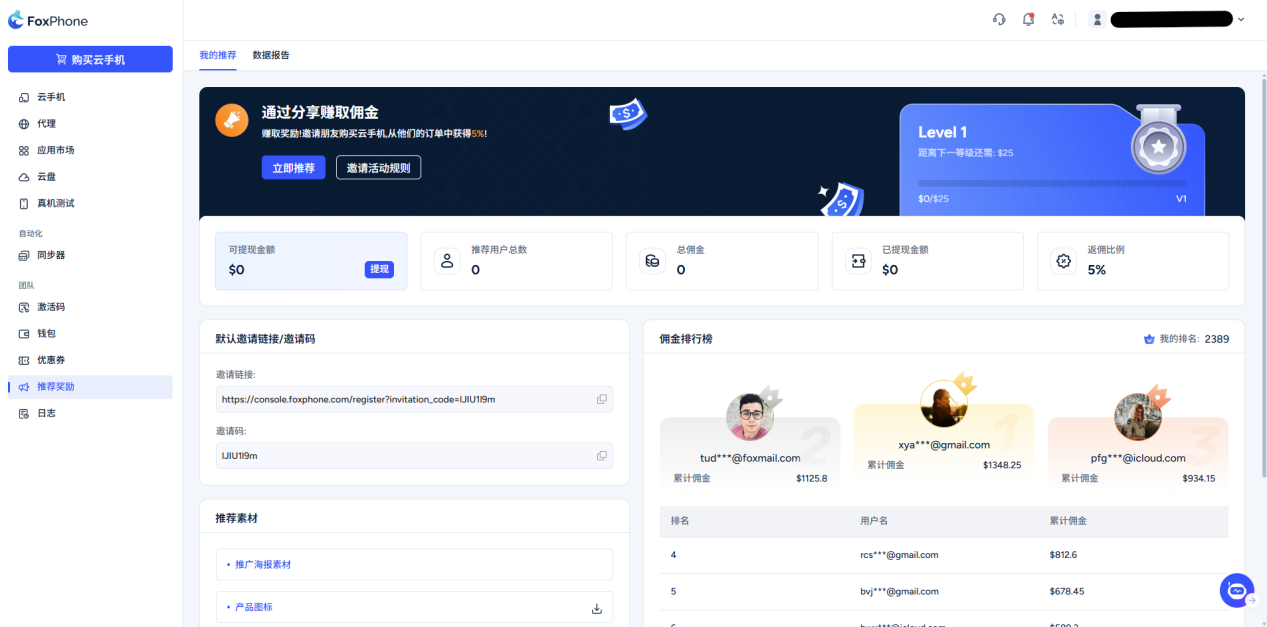Go to 应用市场 in the sidebar

[55, 150]
